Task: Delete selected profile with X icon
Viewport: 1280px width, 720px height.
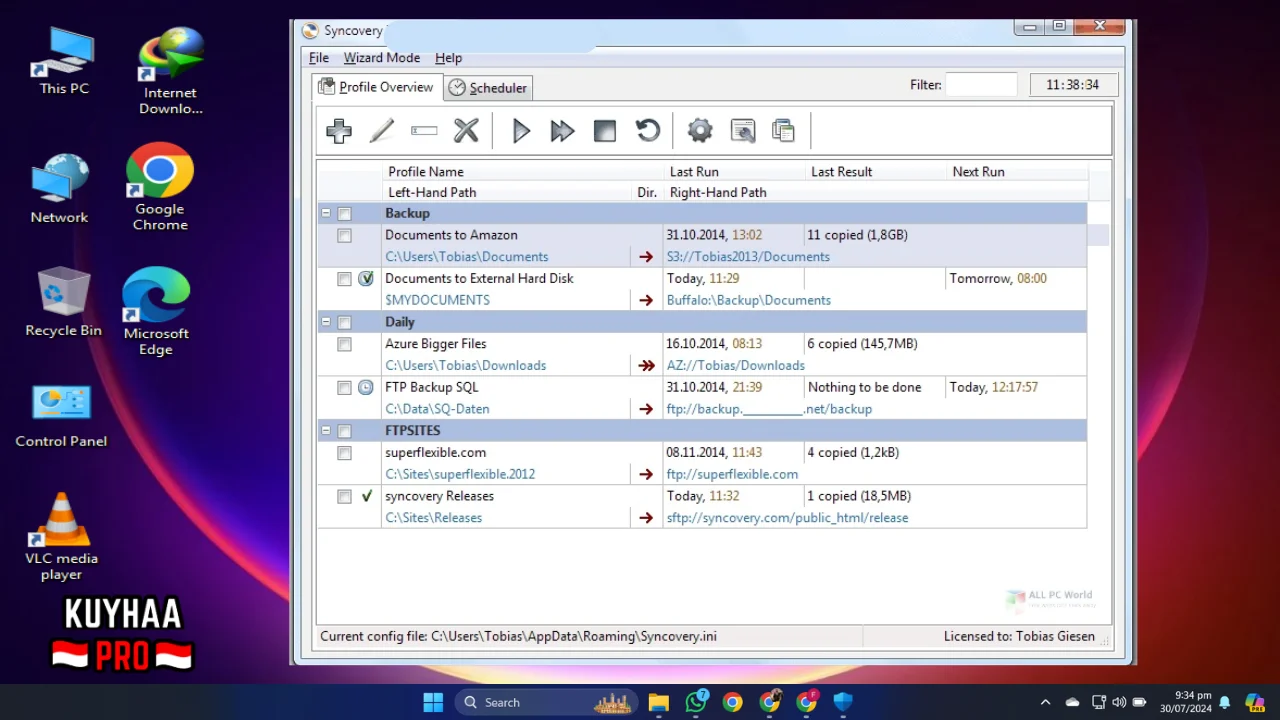Action: pyautogui.click(x=466, y=131)
